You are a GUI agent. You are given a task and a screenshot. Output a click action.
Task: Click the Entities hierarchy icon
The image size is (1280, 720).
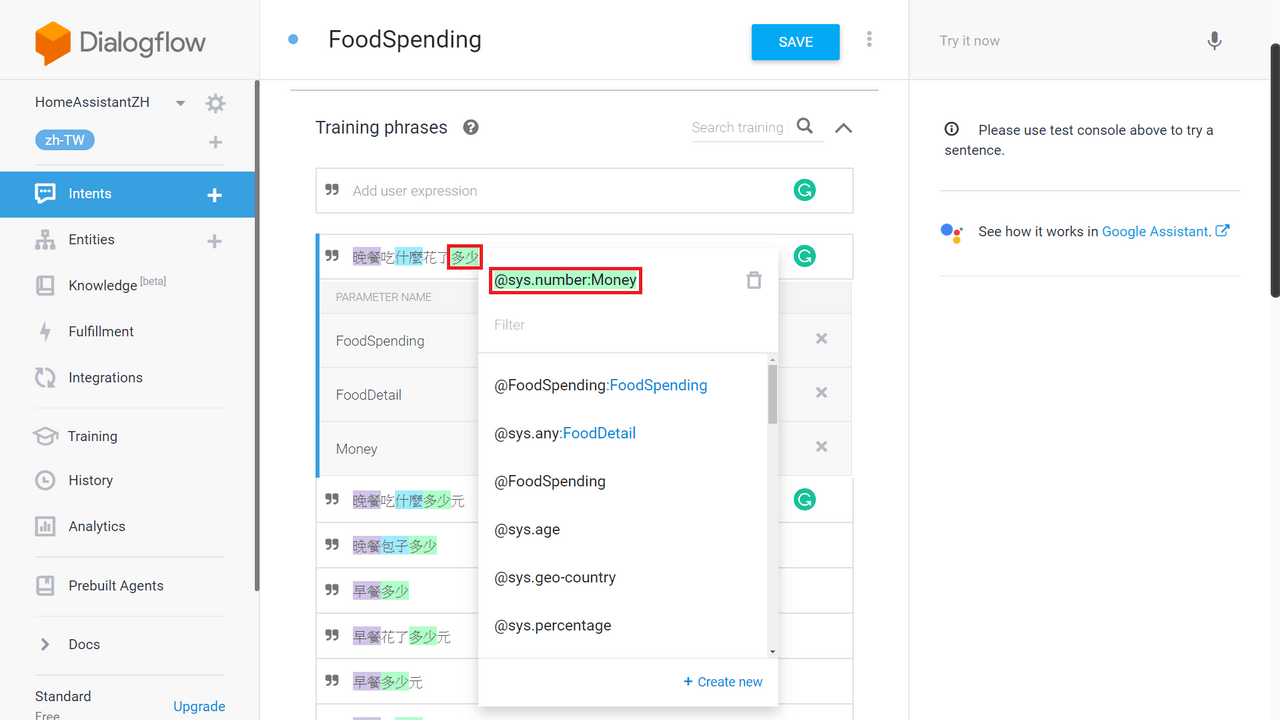click(x=45, y=240)
